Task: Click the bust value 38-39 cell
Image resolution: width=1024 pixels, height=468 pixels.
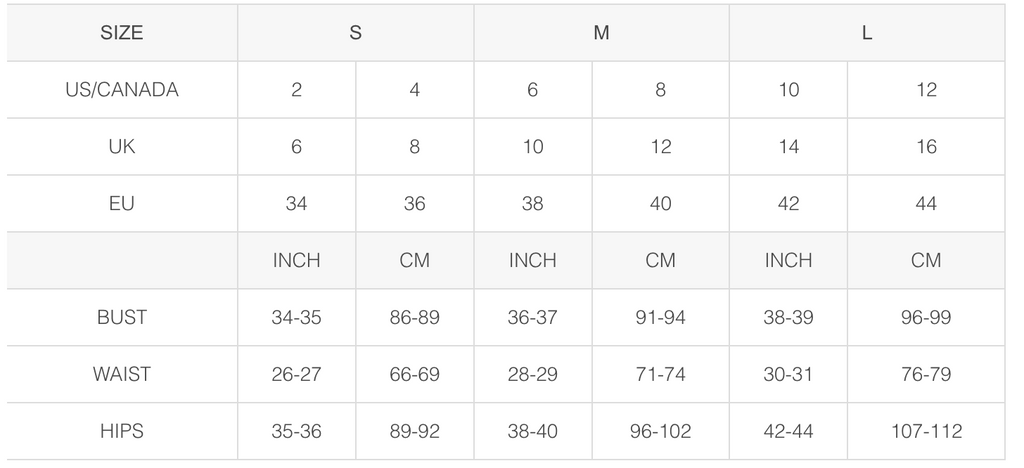Action: [x=788, y=317]
